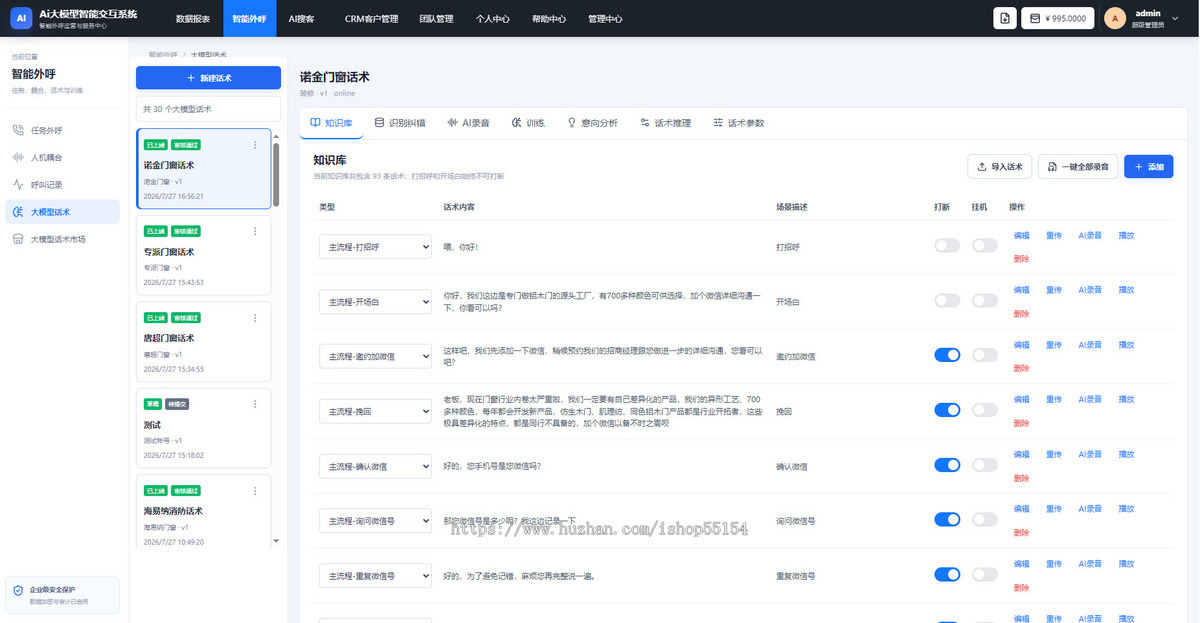The width and height of the screenshot is (1200, 623).
Task: Enable 挂机 switch for 确认微信 row
Action: tap(984, 465)
